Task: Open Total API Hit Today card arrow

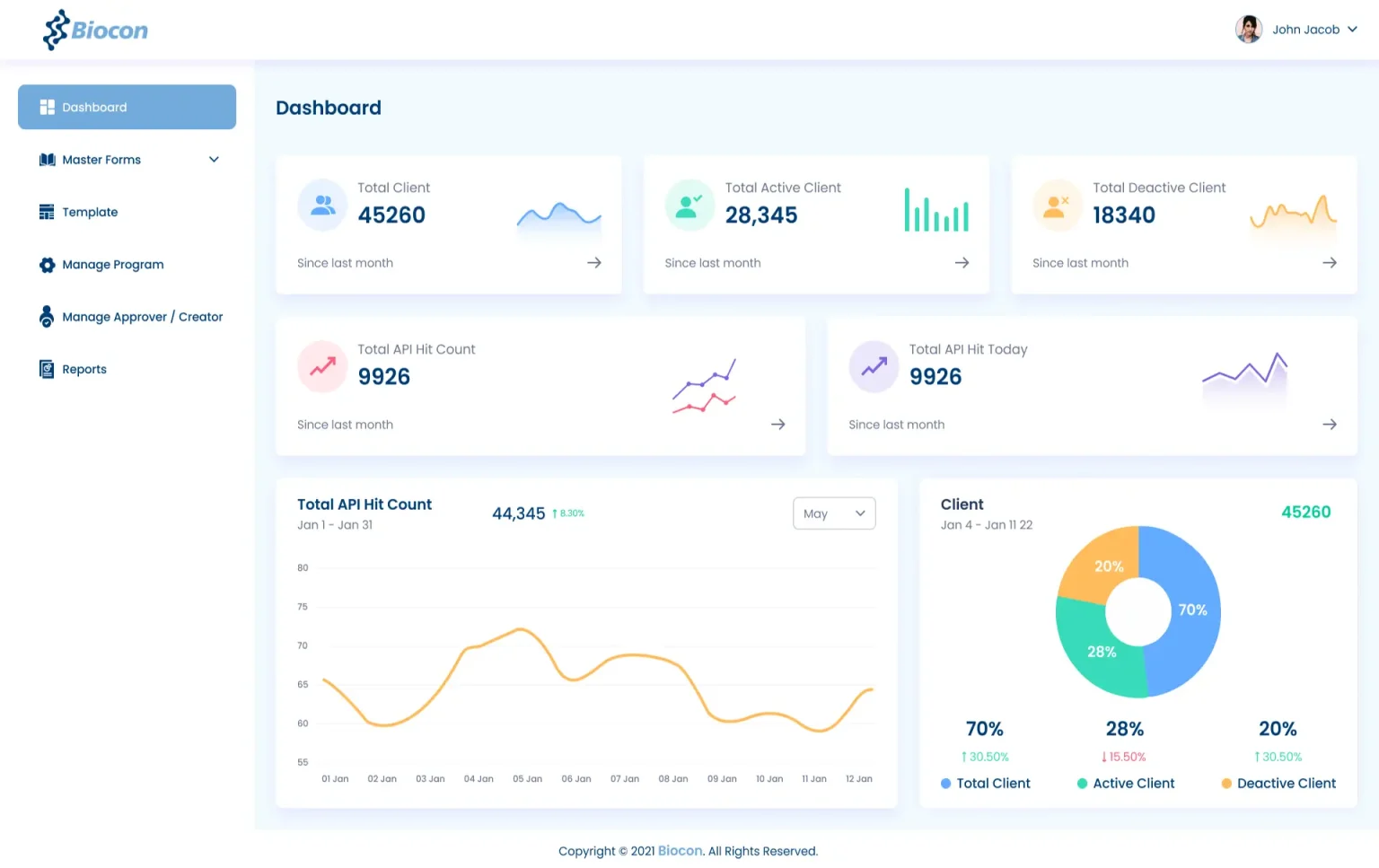Action: point(1330,425)
